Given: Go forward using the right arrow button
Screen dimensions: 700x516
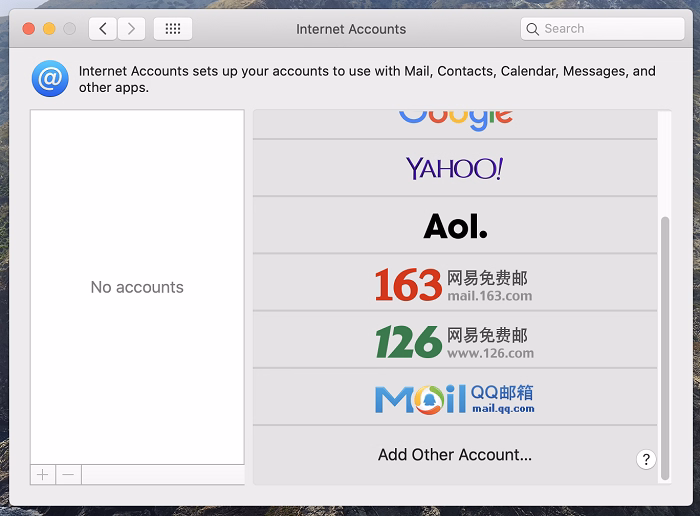Looking at the screenshot, I should 131,29.
